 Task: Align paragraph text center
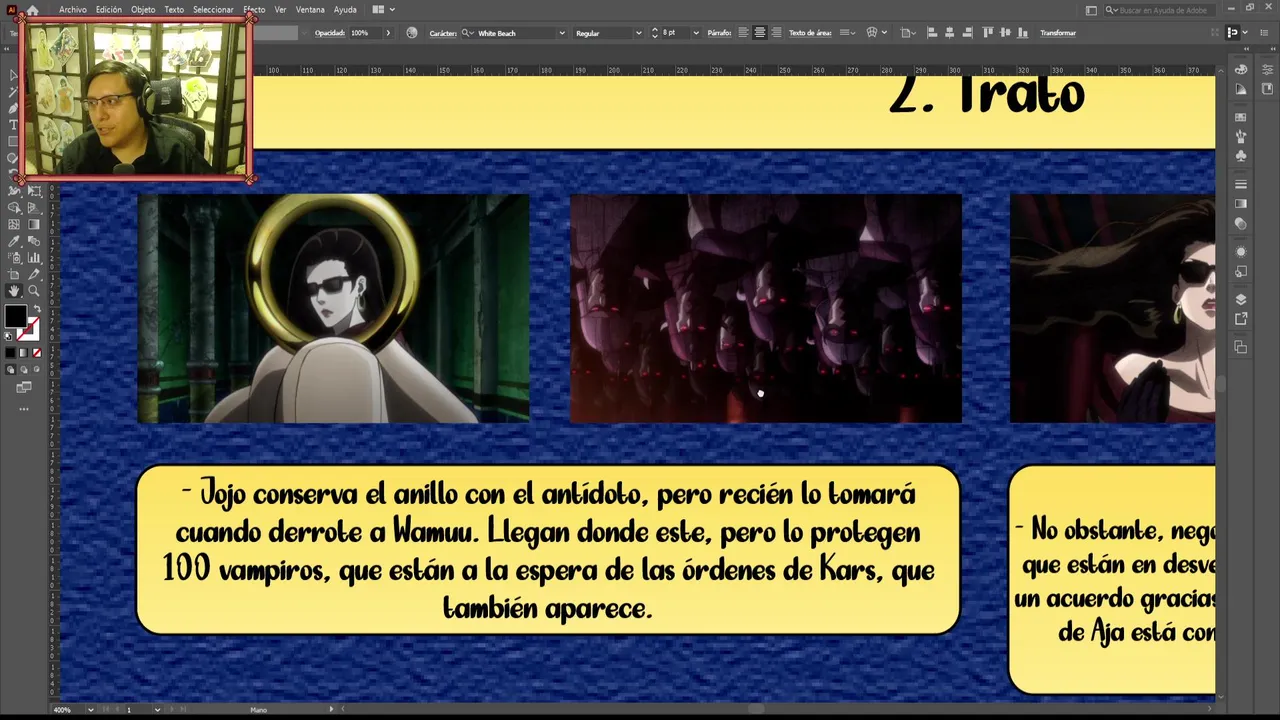tap(760, 33)
